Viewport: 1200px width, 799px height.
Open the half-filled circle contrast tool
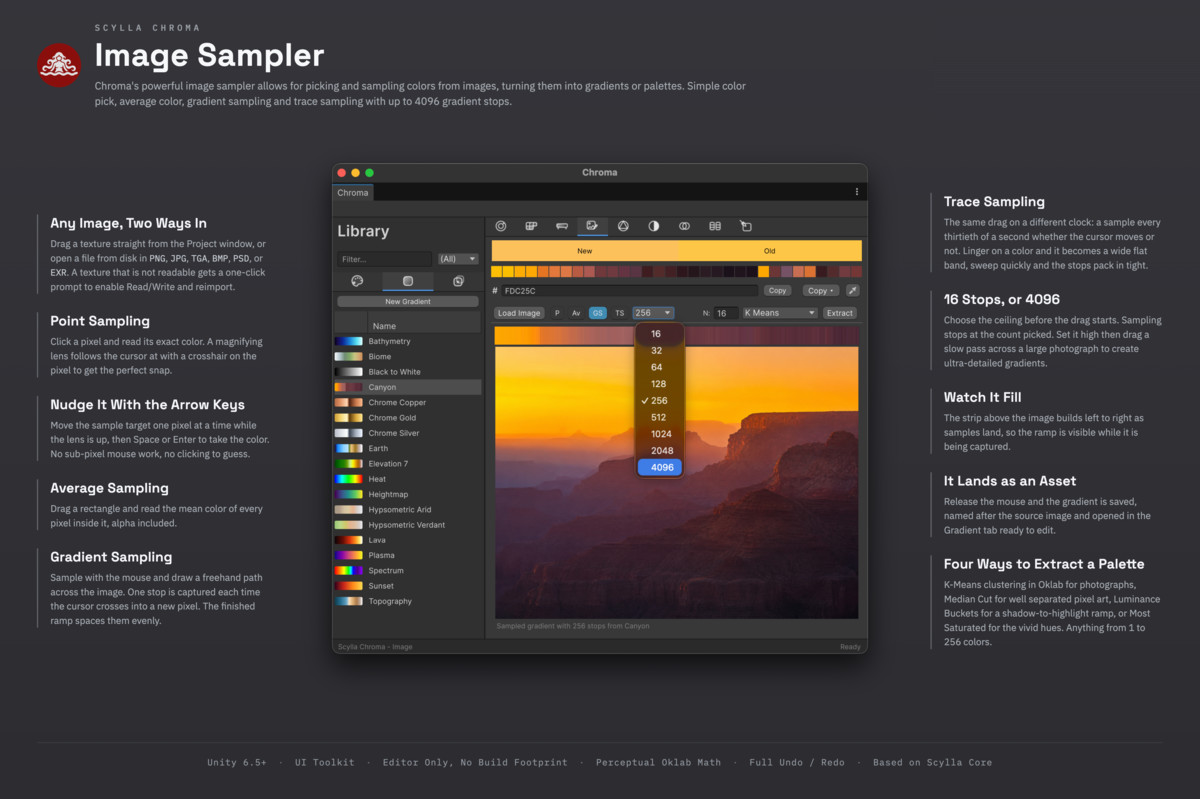point(653,226)
